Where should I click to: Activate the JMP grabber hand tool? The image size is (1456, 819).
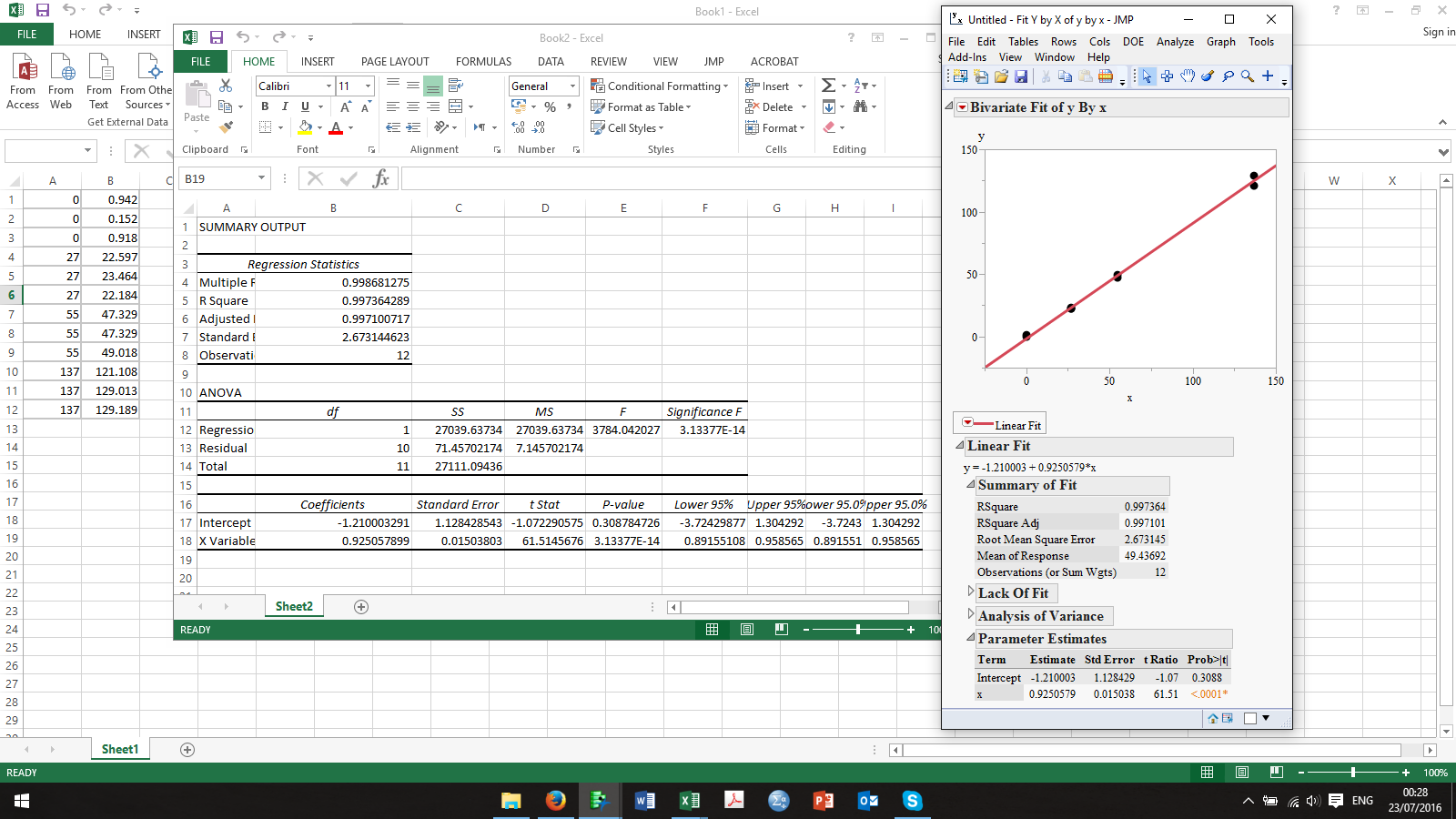(x=1187, y=76)
